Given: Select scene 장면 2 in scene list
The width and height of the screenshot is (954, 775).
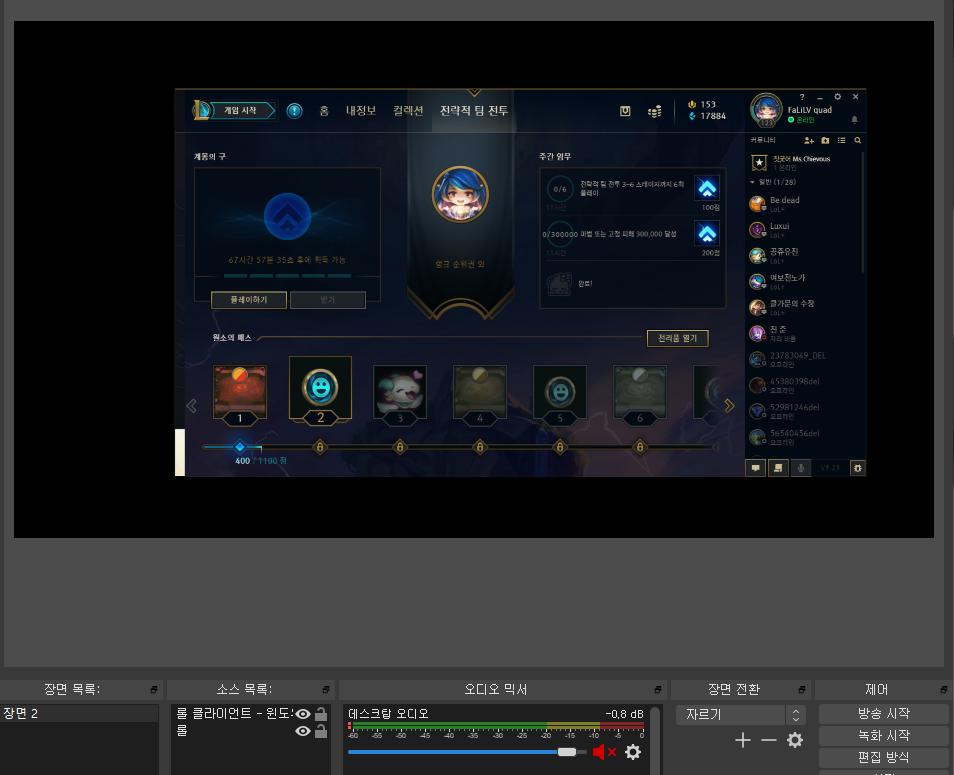Looking at the screenshot, I should (79, 714).
